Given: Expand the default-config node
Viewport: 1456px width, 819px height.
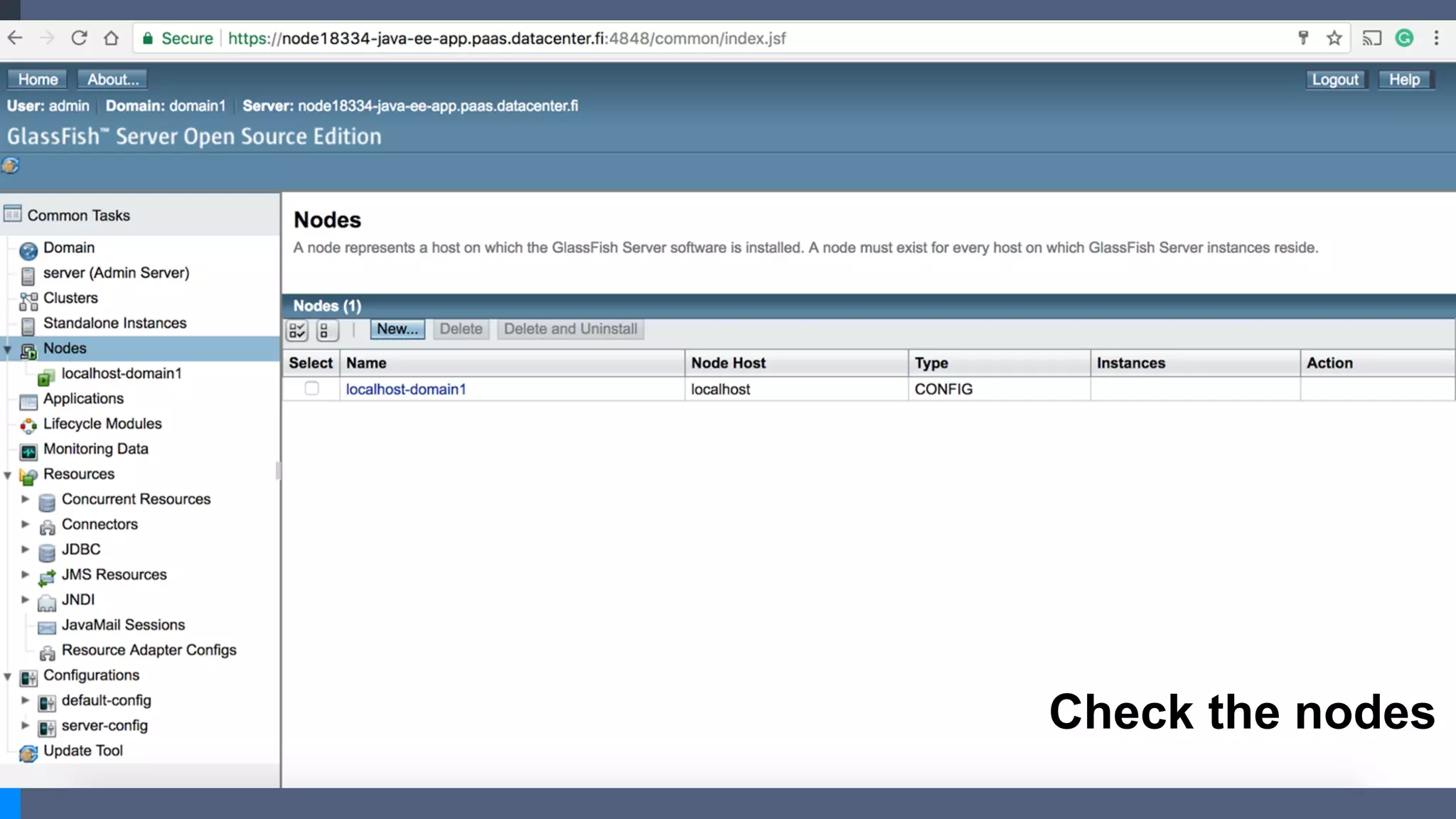Looking at the screenshot, I should 25,700.
